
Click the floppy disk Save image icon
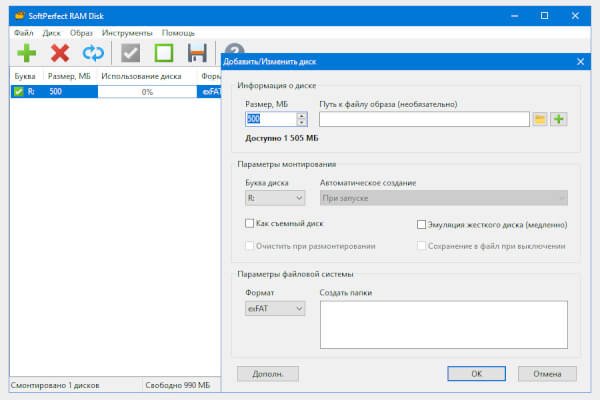point(197,53)
